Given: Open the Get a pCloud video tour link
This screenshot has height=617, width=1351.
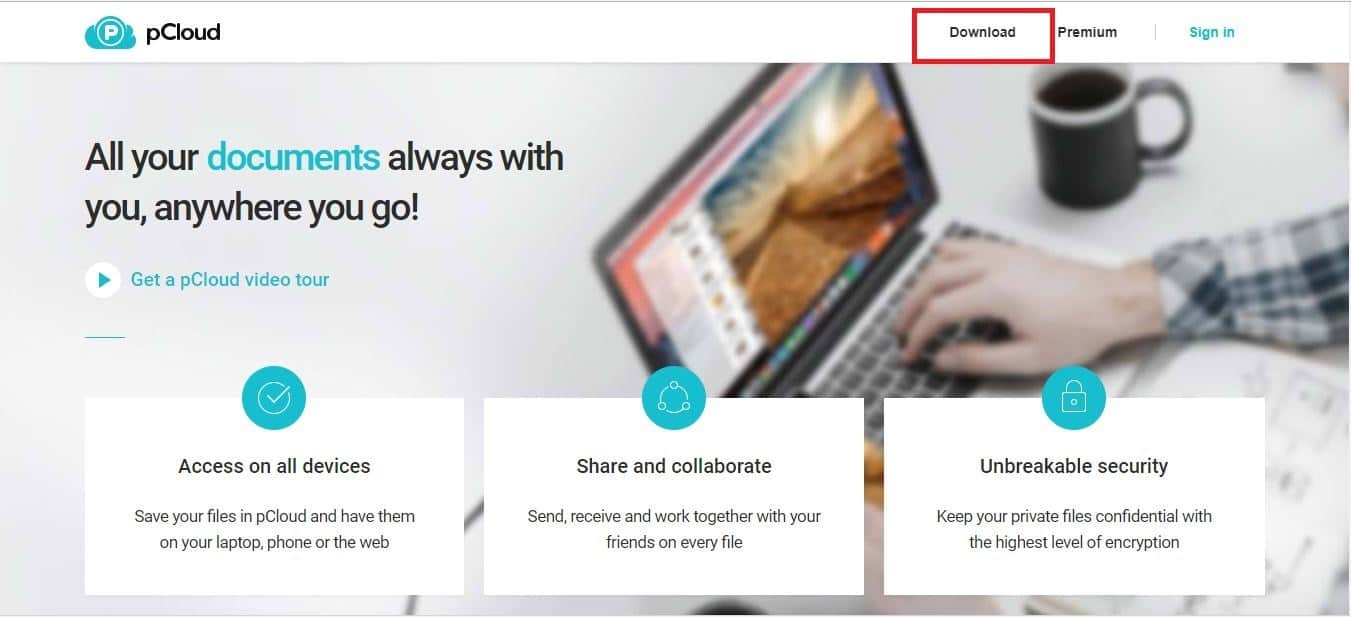Looking at the screenshot, I should tap(230, 280).
